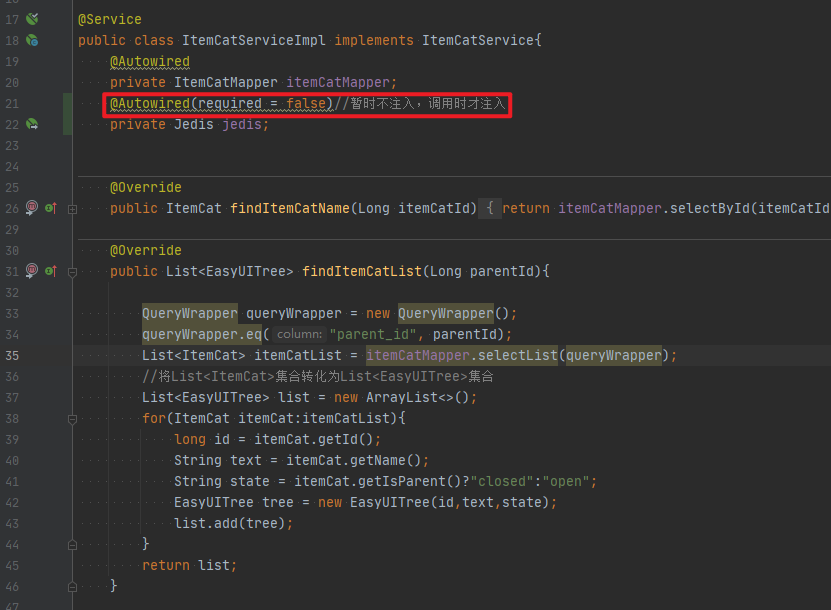Click the breakpoint gutter icon on line 26
Image resolution: width=831 pixels, height=610 pixels.
pos(32,208)
